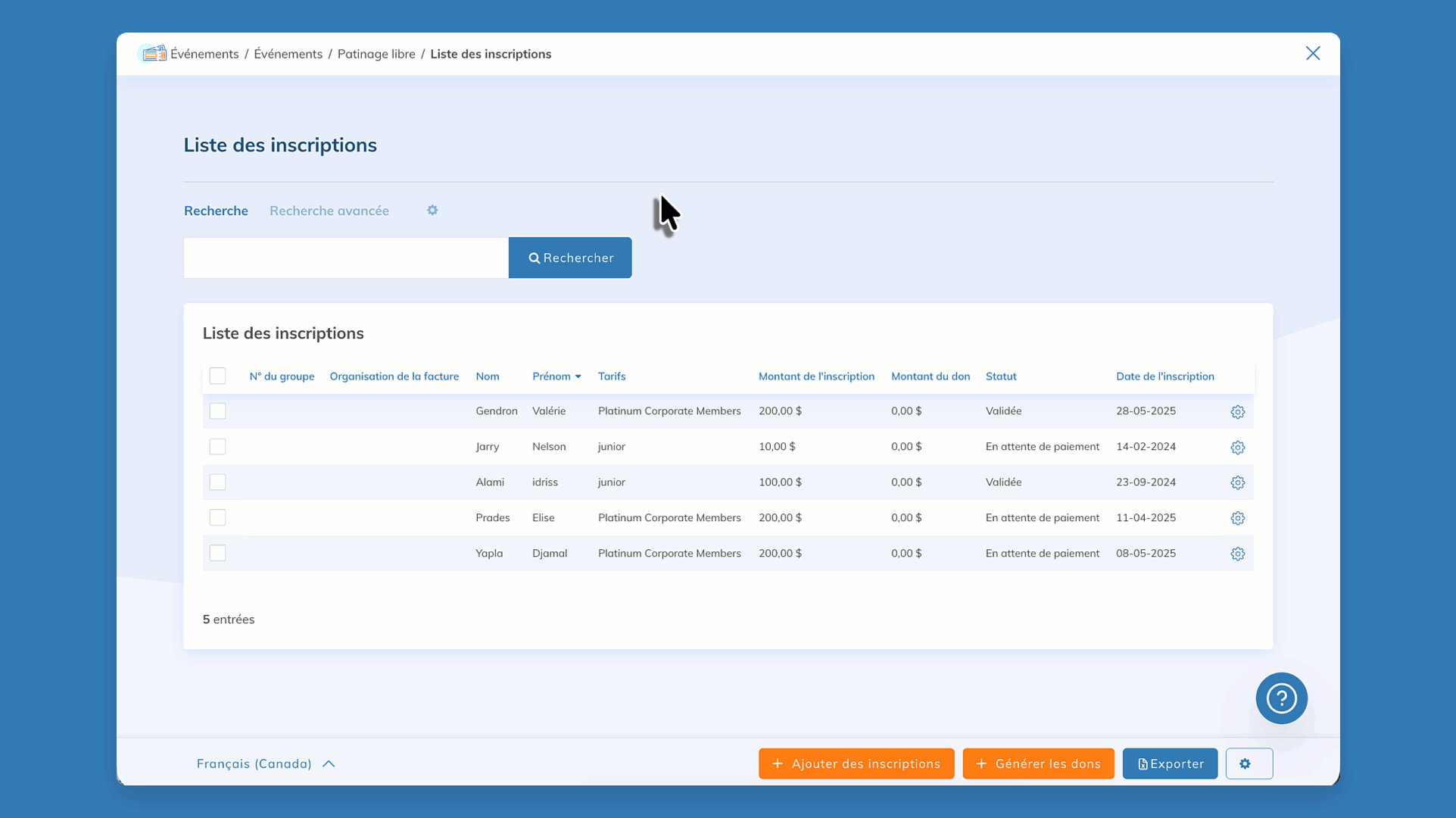Open gear menu for Gendron Valérie row
1456x818 pixels.
[1237, 412]
